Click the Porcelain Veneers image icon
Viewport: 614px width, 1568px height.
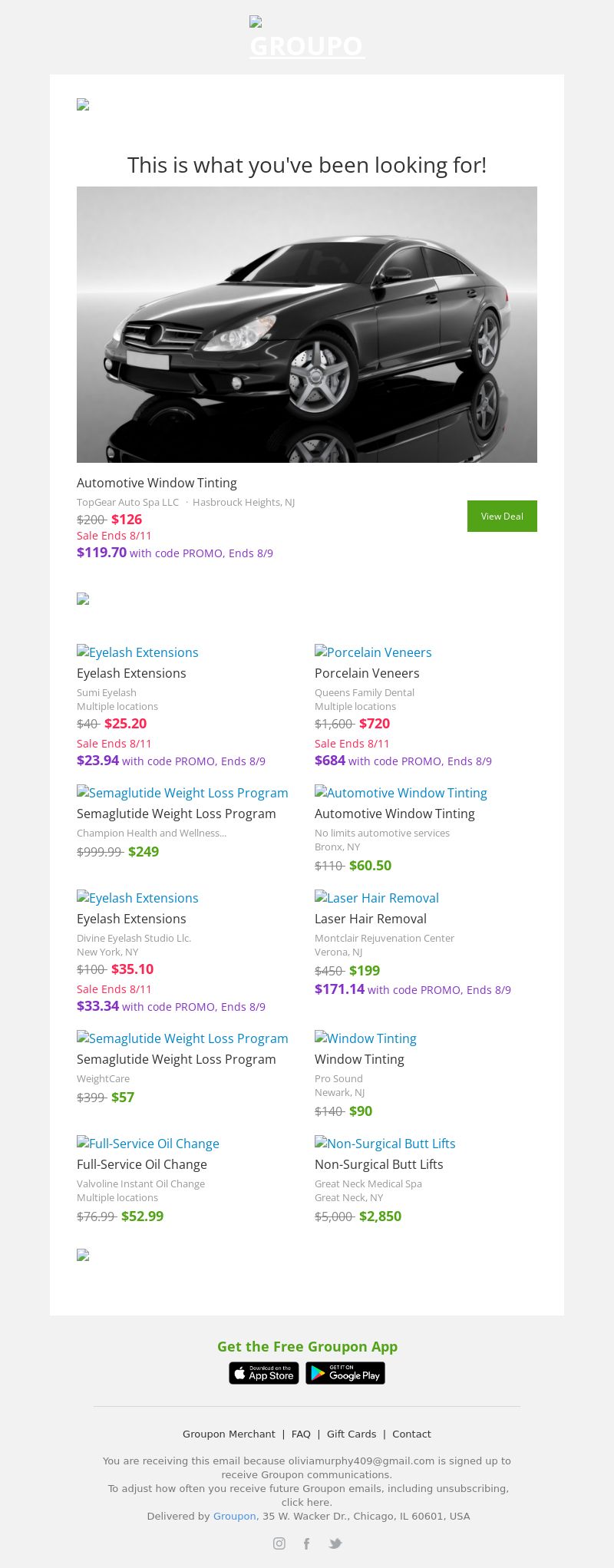pyautogui.click(x=321, y=652)
